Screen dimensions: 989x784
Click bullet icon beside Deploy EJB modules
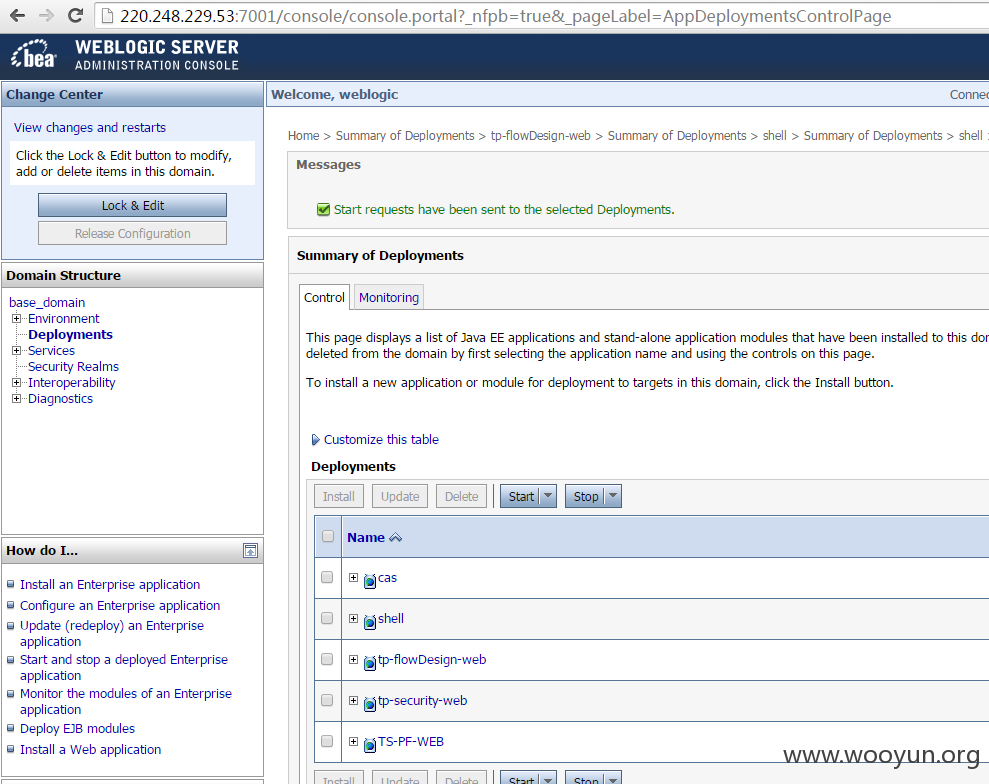tap(10, 728)
